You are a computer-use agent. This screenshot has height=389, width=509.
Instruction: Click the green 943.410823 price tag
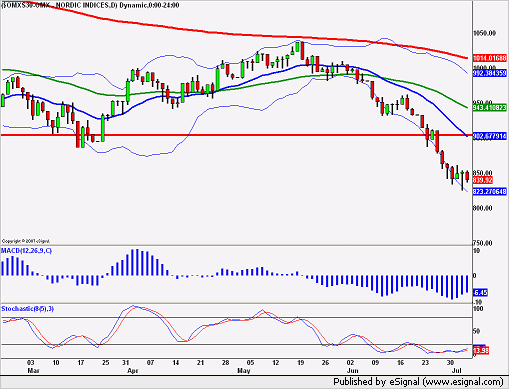490,108
